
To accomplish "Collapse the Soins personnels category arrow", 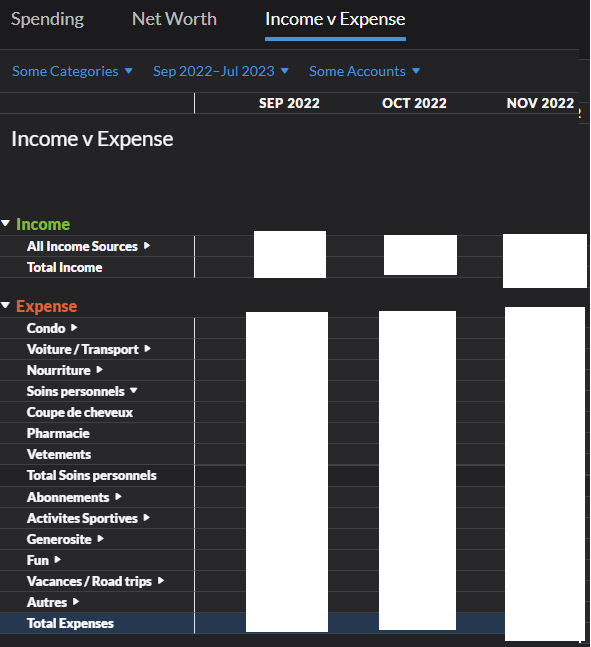I will tap(133, 390).
